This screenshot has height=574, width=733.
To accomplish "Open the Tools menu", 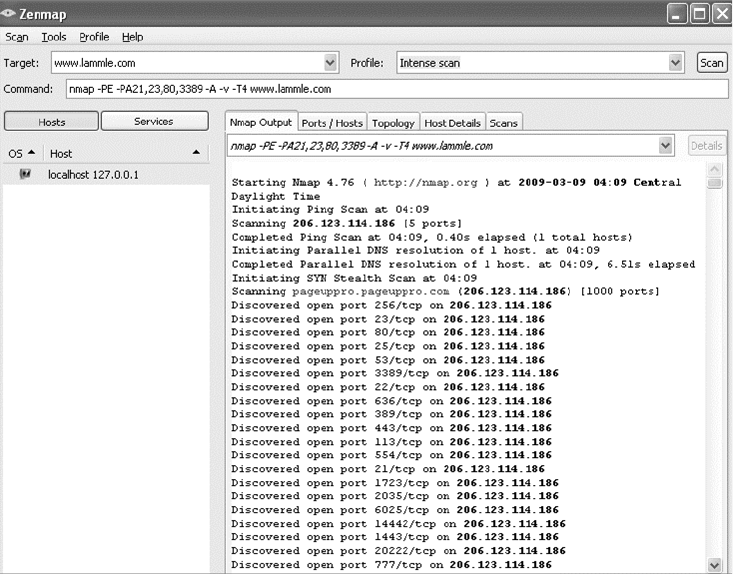I will tap(54, 37).
